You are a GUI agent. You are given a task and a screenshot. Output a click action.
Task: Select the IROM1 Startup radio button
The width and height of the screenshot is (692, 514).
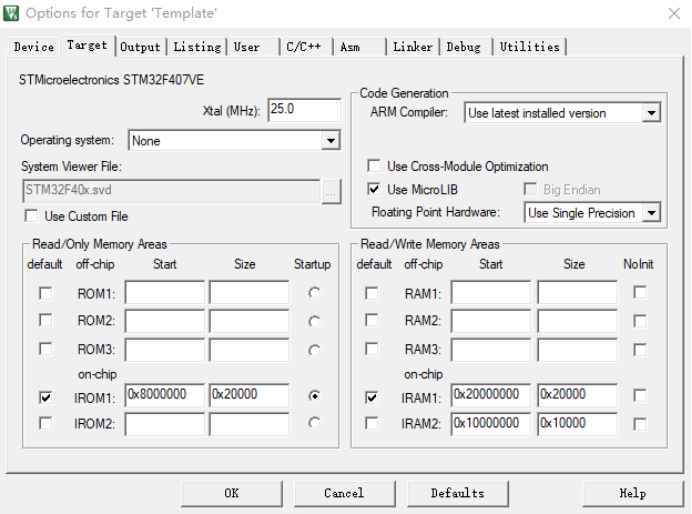314,396
